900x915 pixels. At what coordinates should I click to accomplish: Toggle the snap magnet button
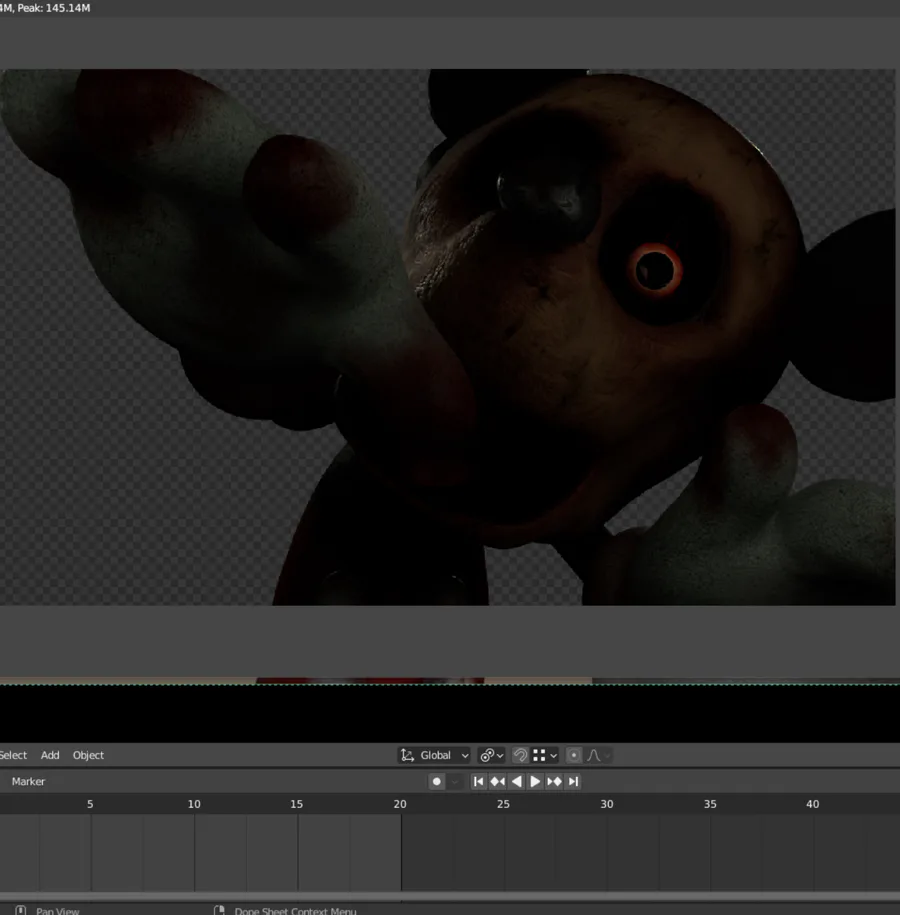(519, 755)
